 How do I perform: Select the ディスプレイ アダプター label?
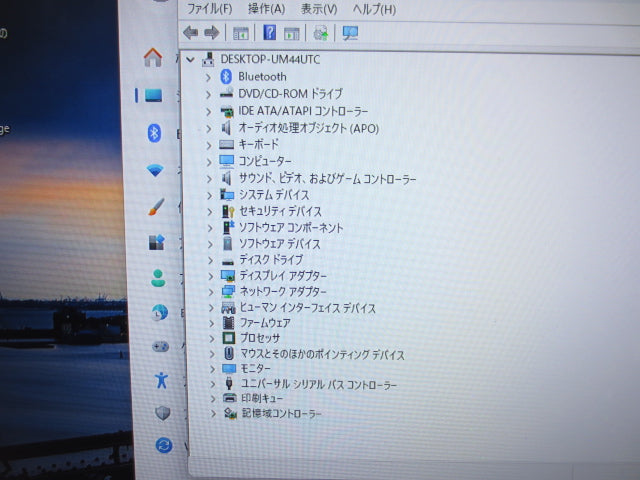point(283,276)
